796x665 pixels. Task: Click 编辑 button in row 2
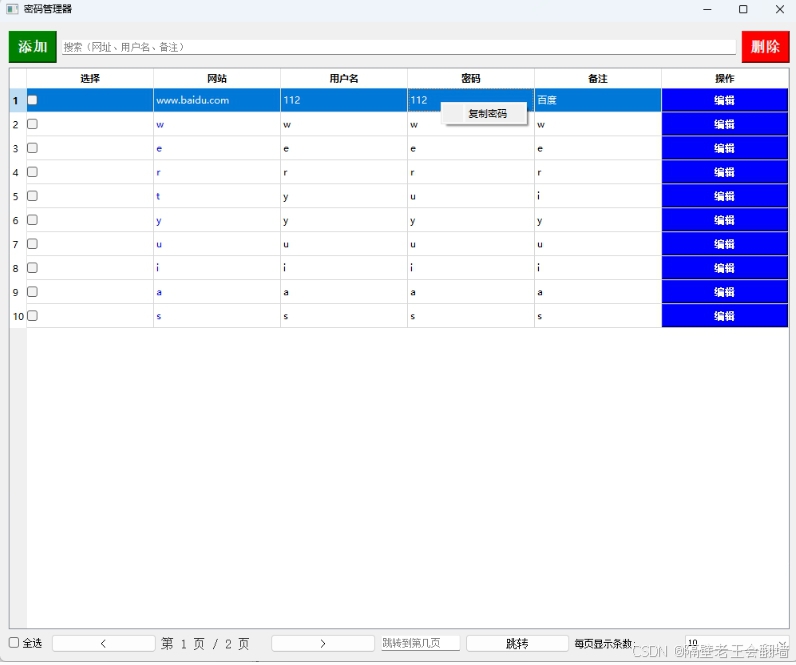point(724,124)
